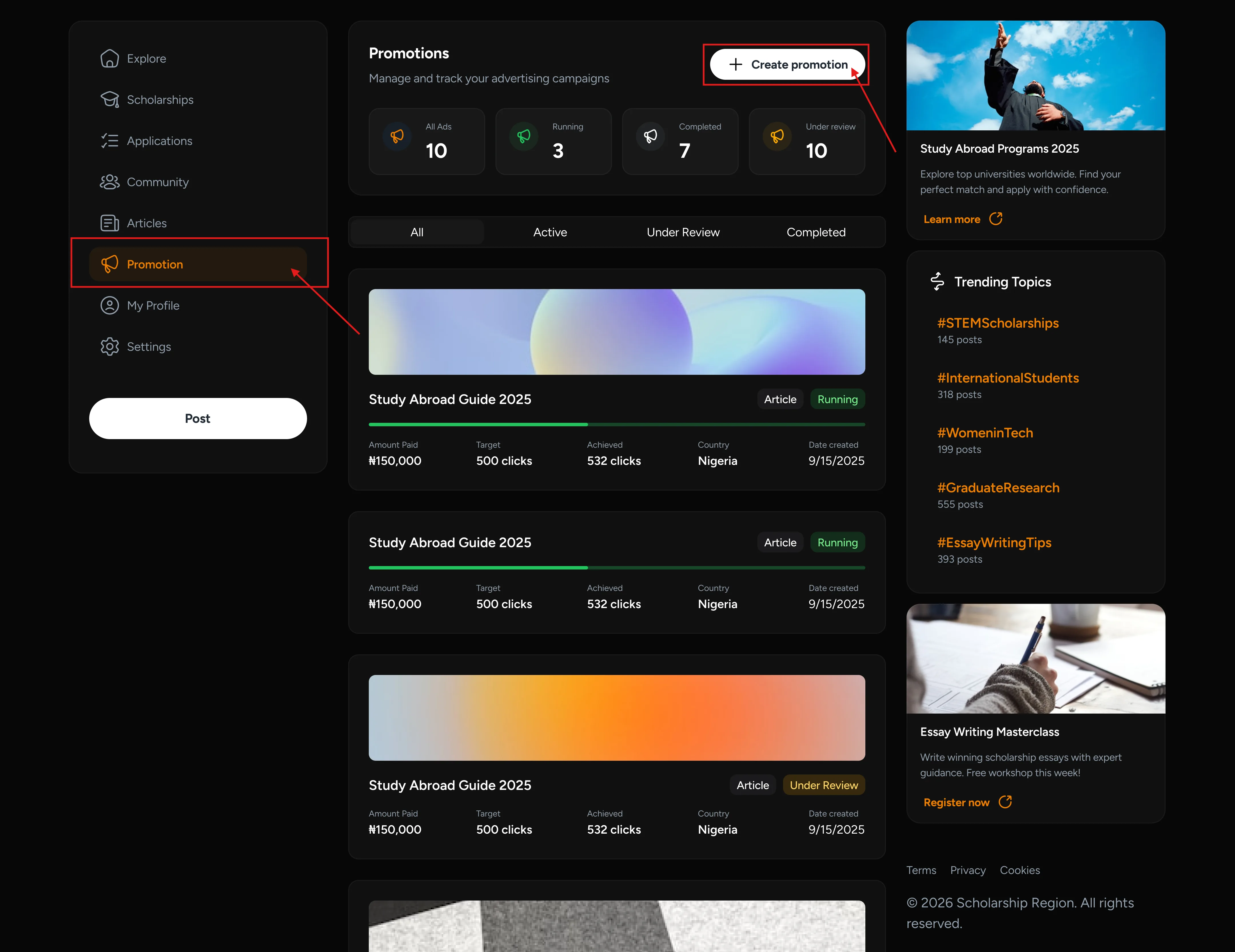This screenshot has height=952, width=1235.
Task: Open the Privacy footer link
Action: pos(967,870)
